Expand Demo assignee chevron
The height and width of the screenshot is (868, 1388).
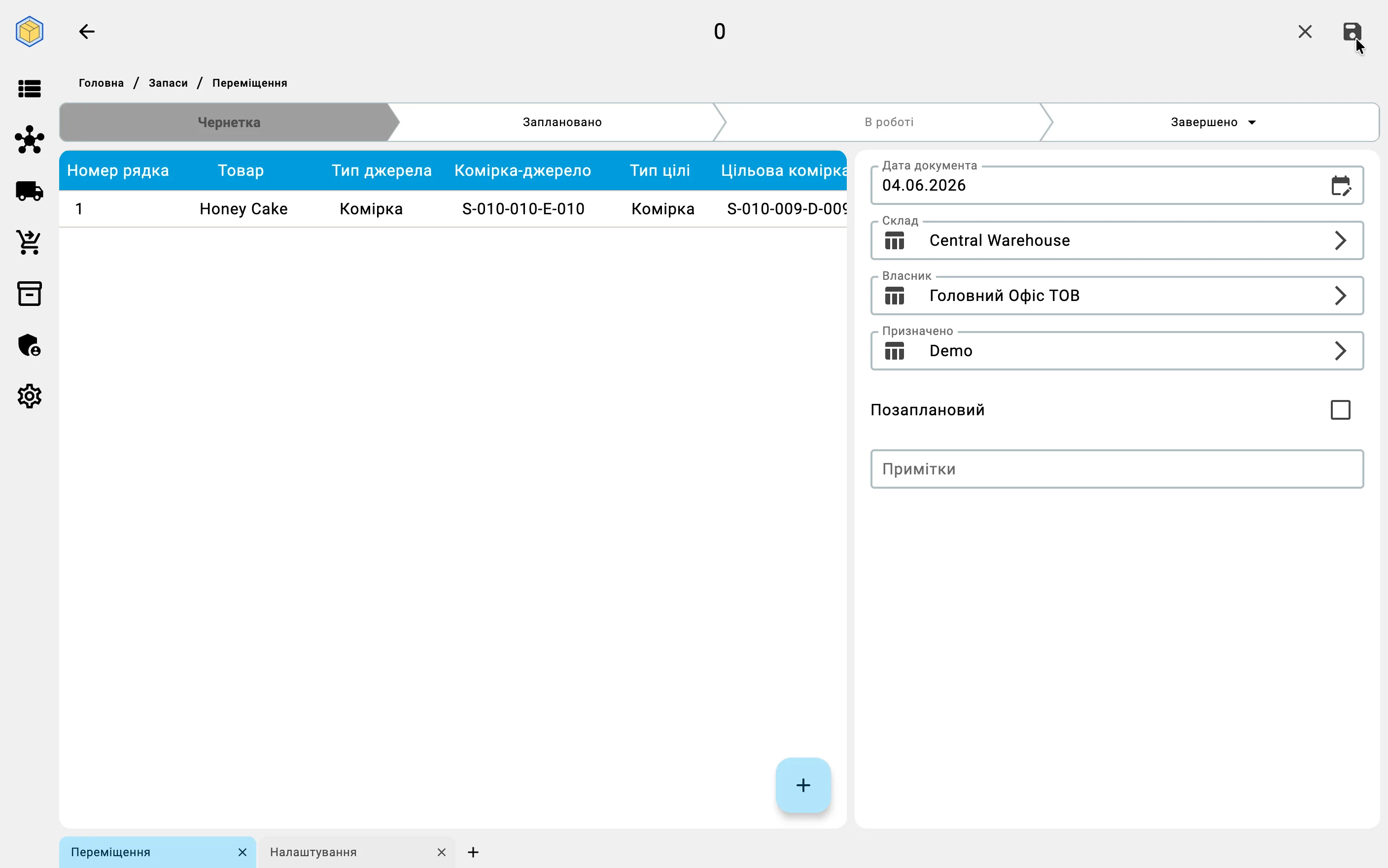point(1340,351)
